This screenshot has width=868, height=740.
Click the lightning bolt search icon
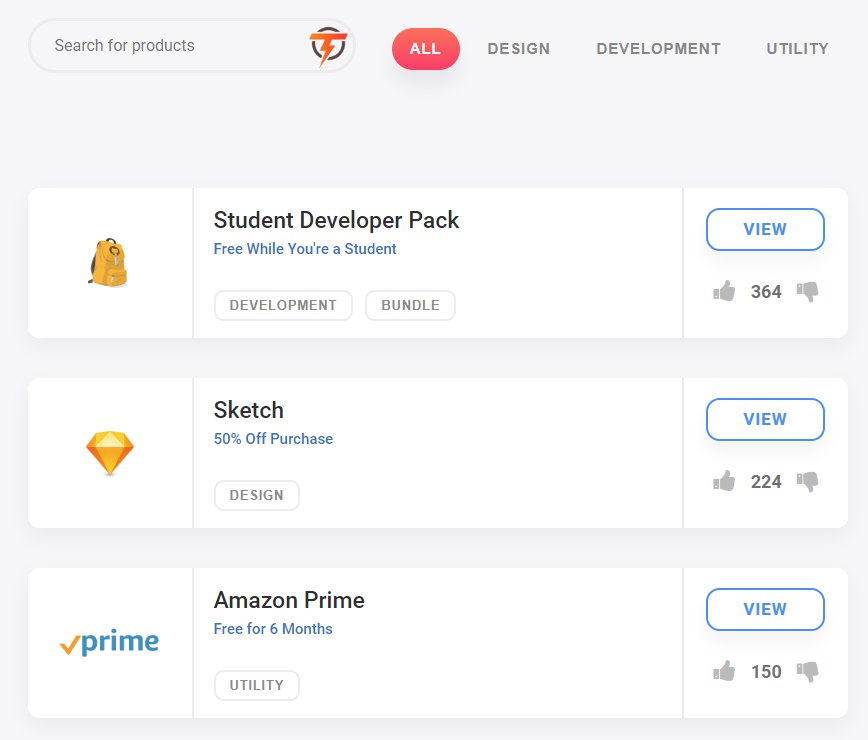tap(328, 46)
